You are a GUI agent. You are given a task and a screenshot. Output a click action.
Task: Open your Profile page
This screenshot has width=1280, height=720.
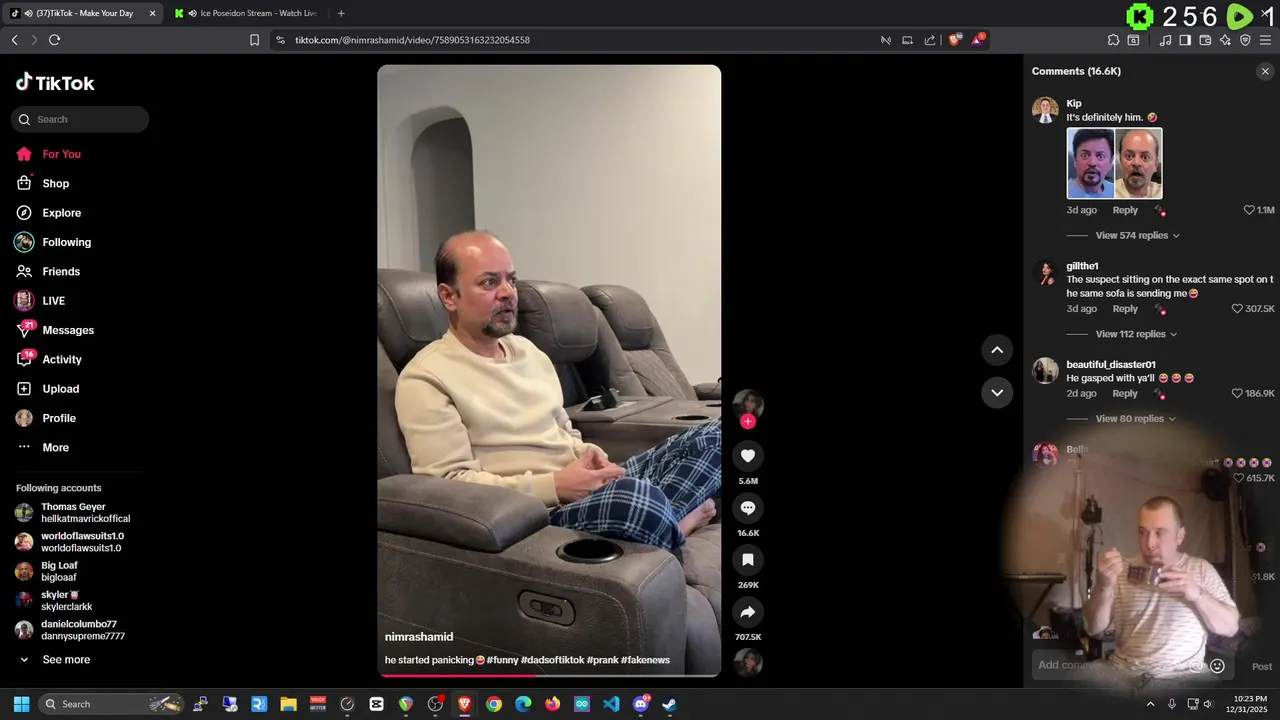pyautogui.click(x=59, y=418)
